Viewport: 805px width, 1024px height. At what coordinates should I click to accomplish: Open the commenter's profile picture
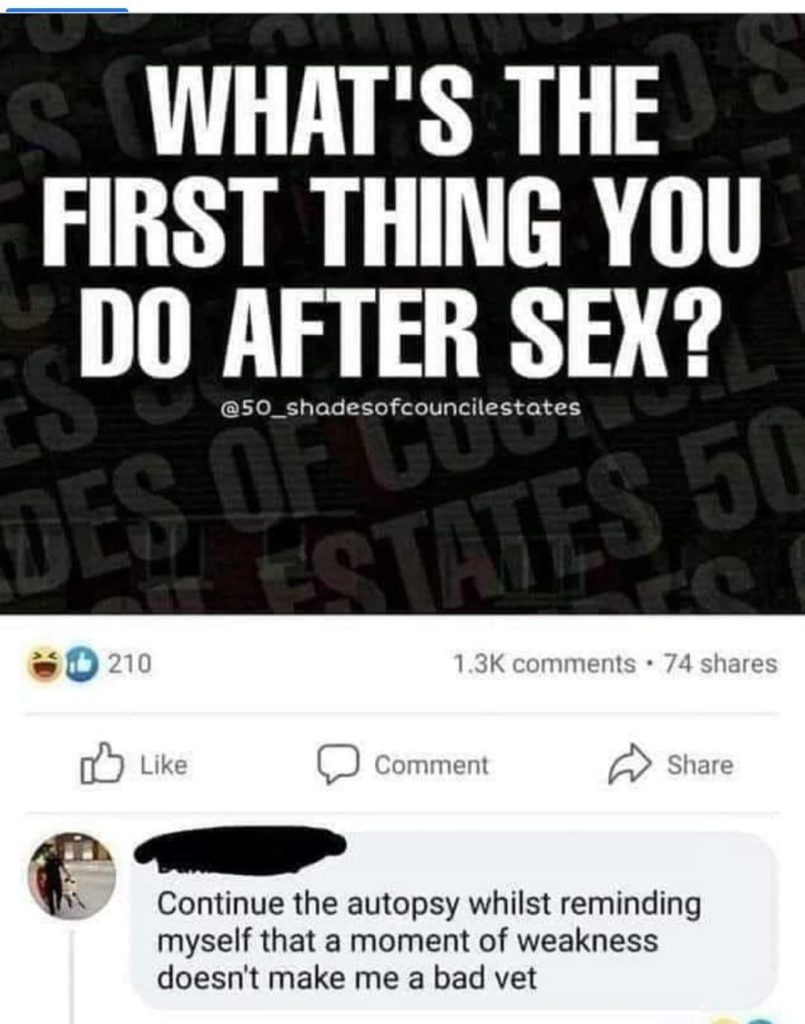[x=71, y=876]
